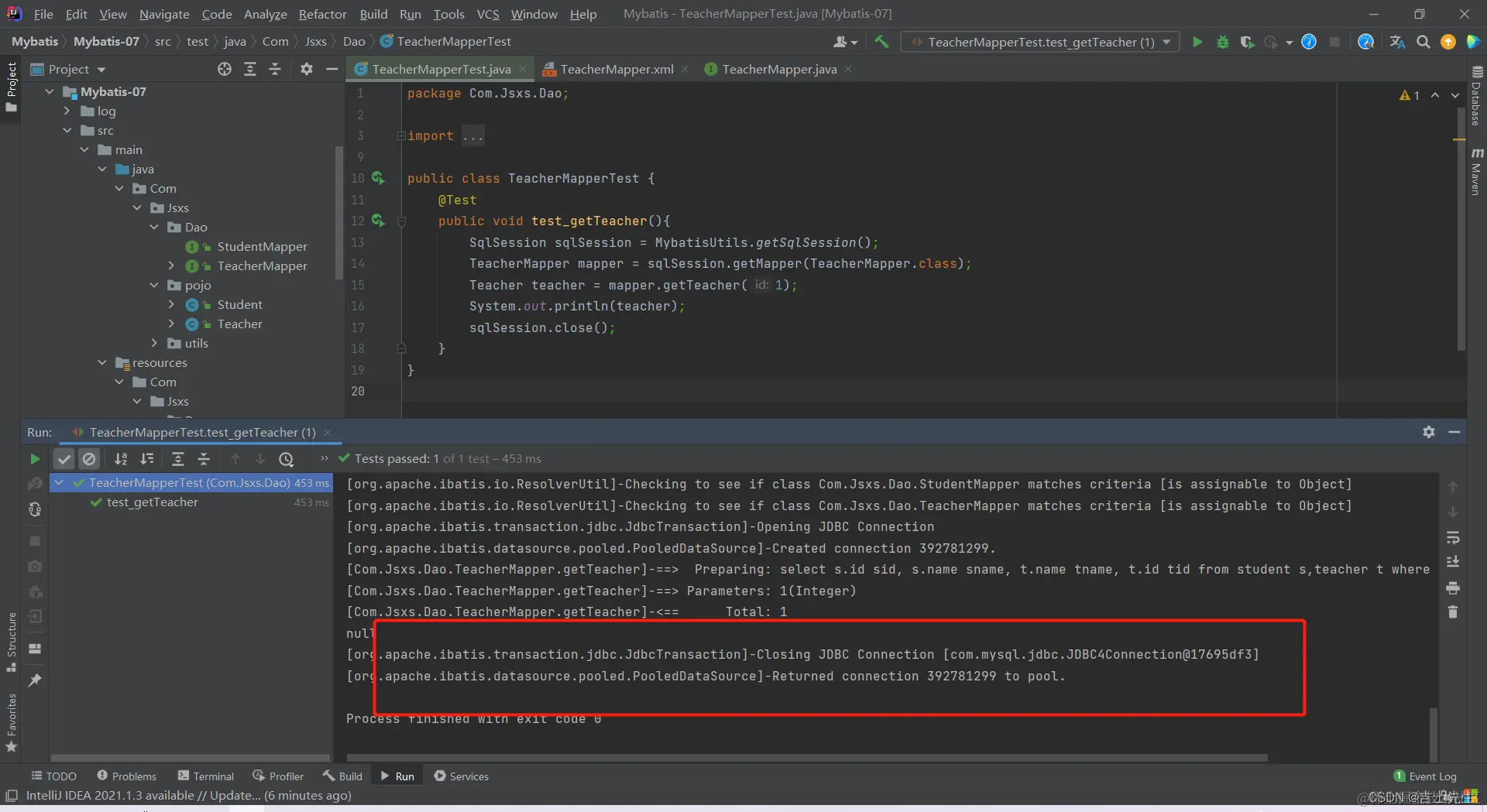Toggle Show Ignored tests button
The height and width of the screenshot is (812, 1487).
[x=90, y=459]
